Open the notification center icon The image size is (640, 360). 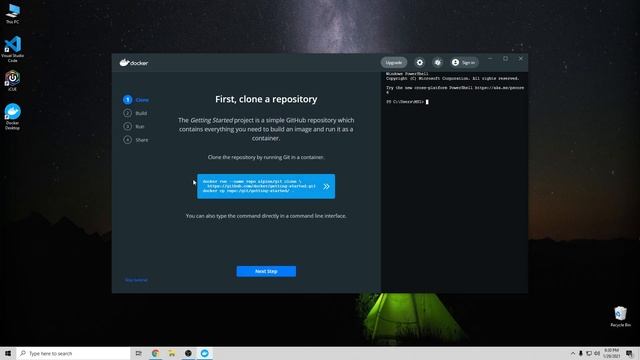[629, 353]
